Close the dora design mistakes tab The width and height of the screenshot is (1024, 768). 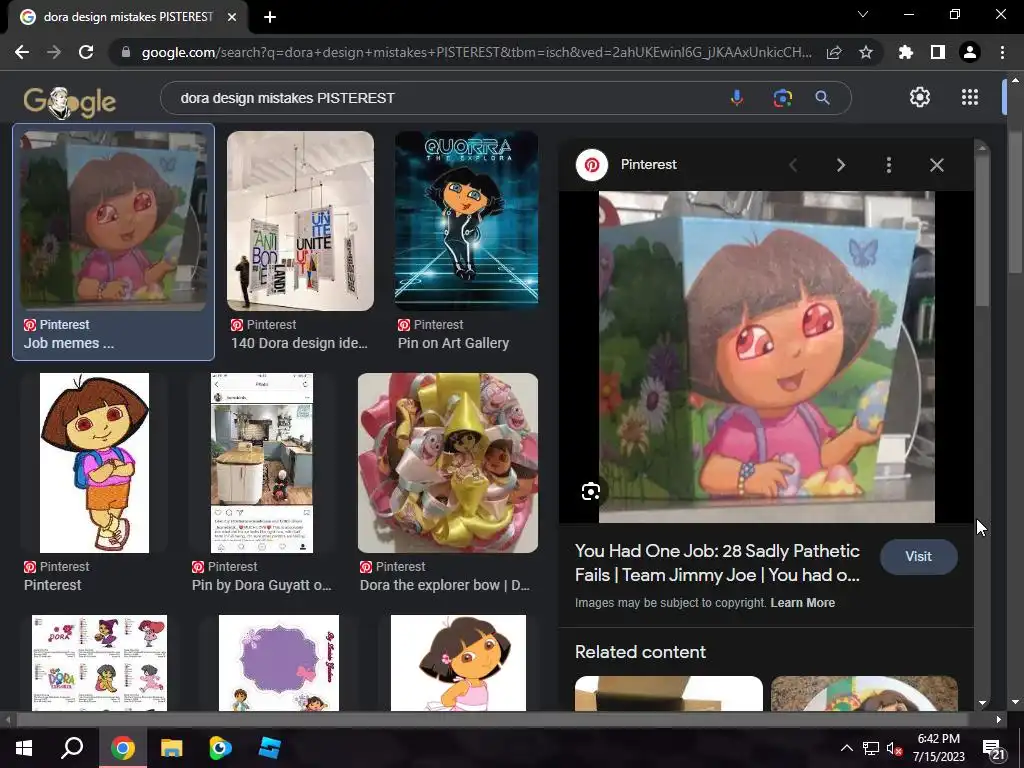[x=231, y=17]
